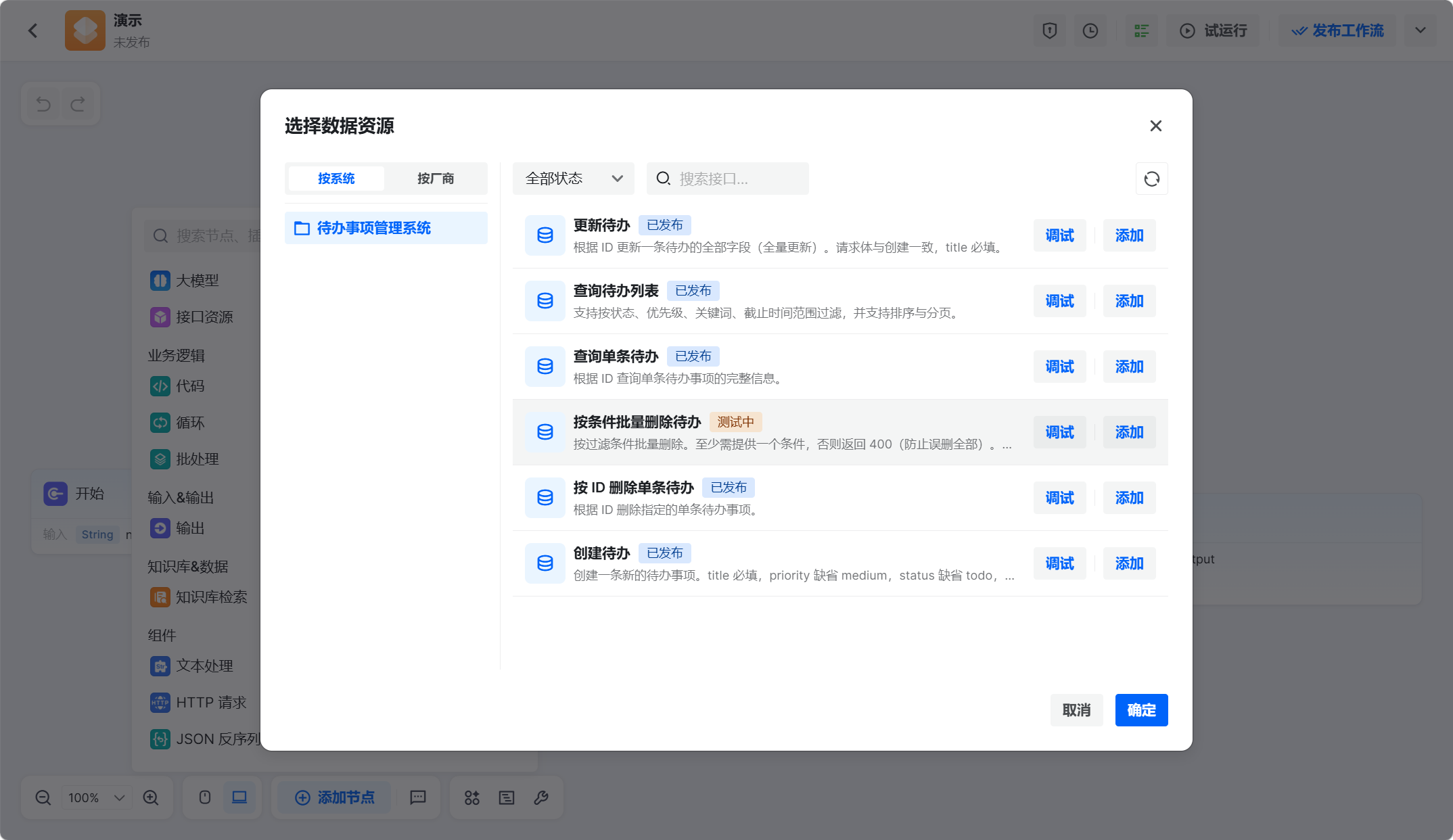Screen dimensions: 1453x840
Task: Click the database icon for 查询单条待办
Action: click(545, 367)
